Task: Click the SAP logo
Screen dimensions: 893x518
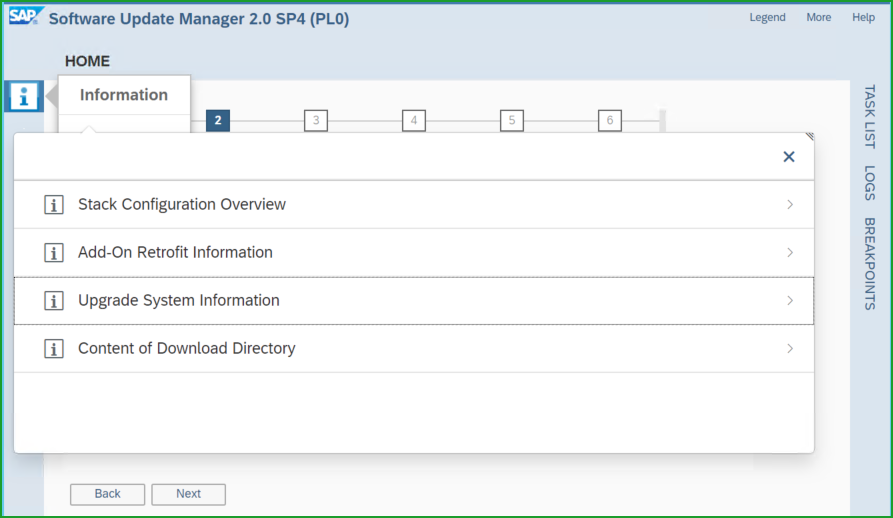Action: (25, 16)
